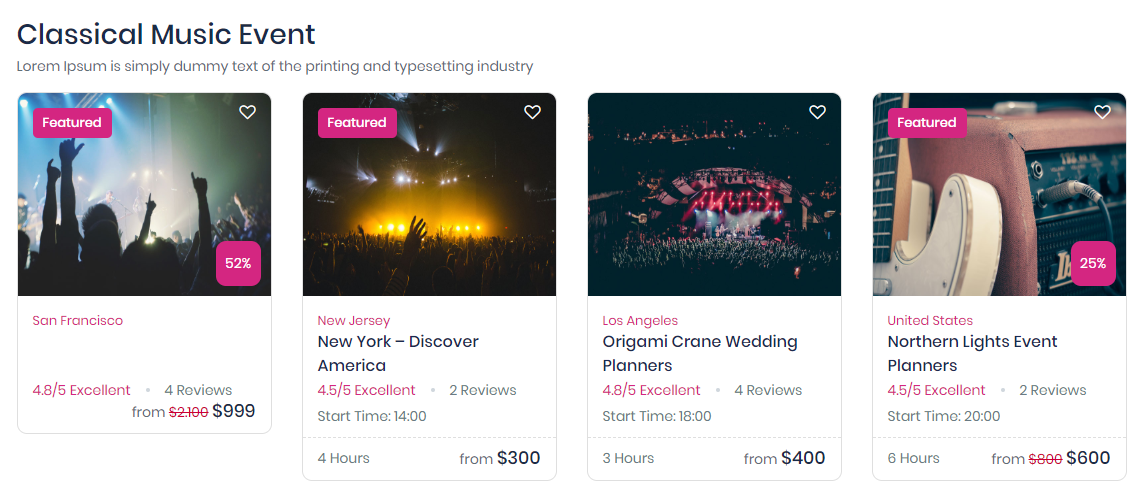This screenshot has width=1143, height=501.
Task: Click Featured badge on New Jersey card
Action: (x=357, y=123)
